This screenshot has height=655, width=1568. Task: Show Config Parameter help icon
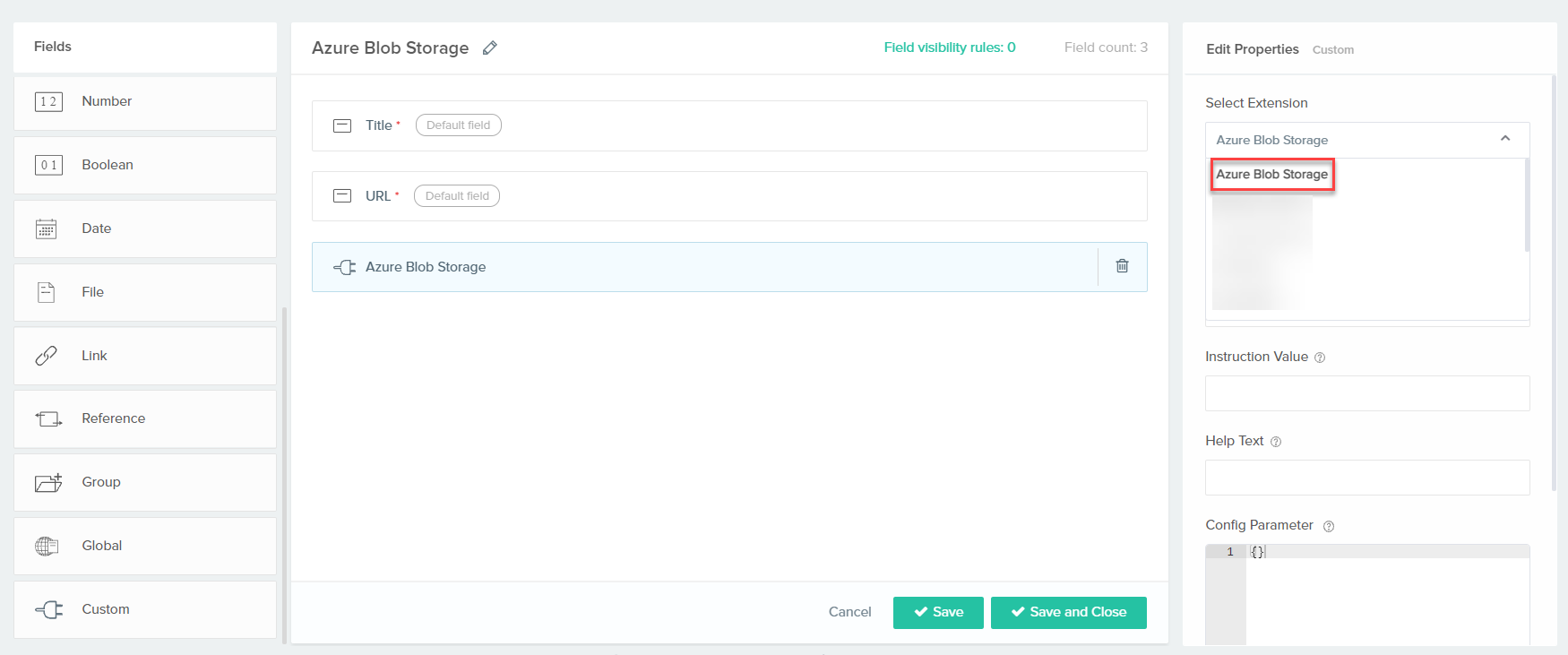coord(1328,526)
